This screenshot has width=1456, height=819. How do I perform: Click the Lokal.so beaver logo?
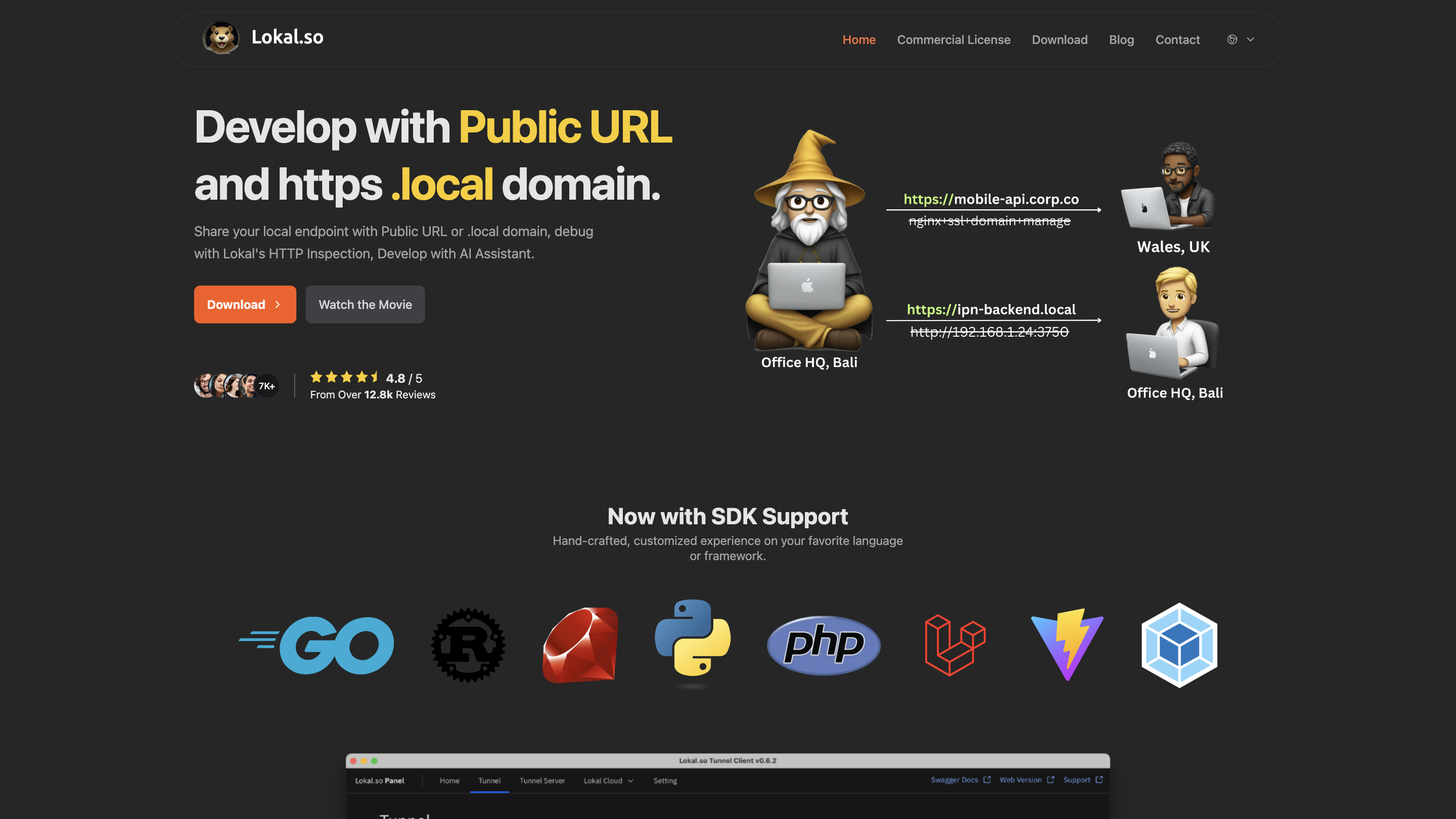click(x=221, y=38)
